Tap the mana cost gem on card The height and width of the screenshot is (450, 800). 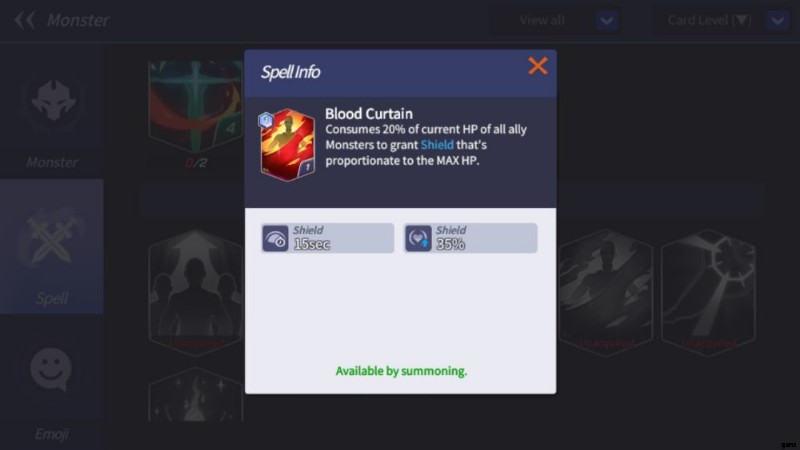[x=265, y=120]
